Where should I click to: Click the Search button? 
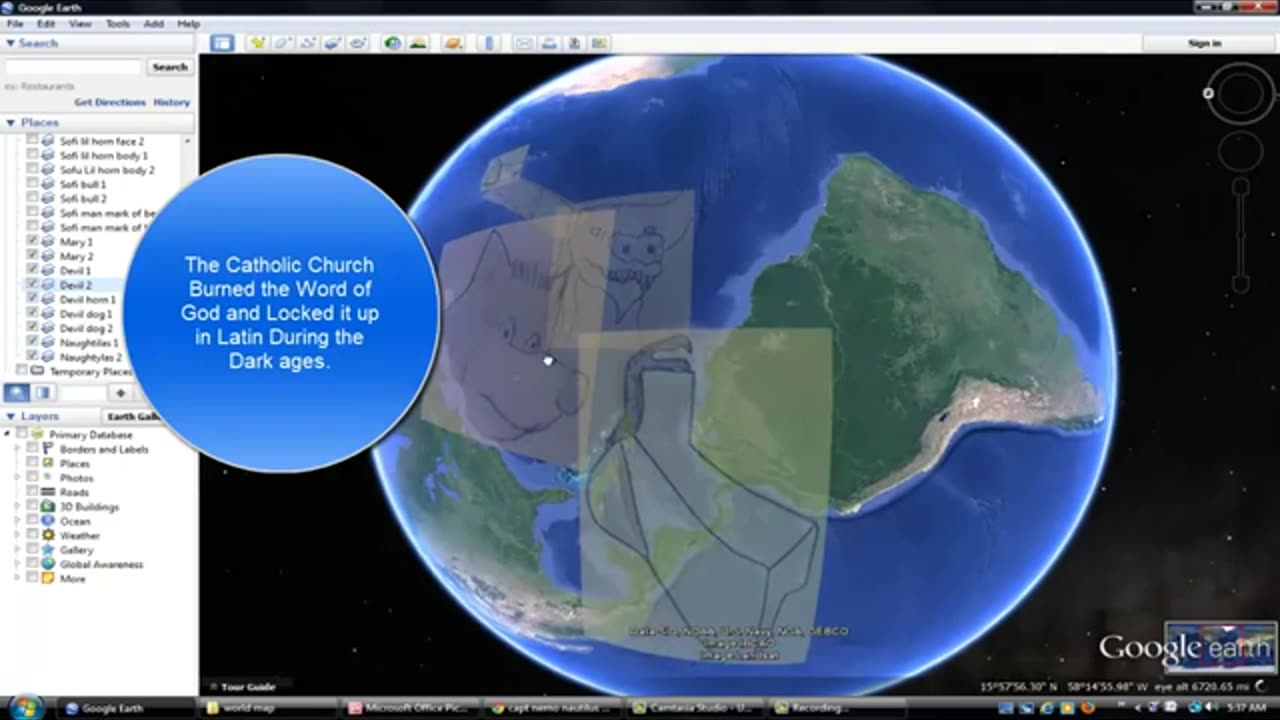point(169,67)
